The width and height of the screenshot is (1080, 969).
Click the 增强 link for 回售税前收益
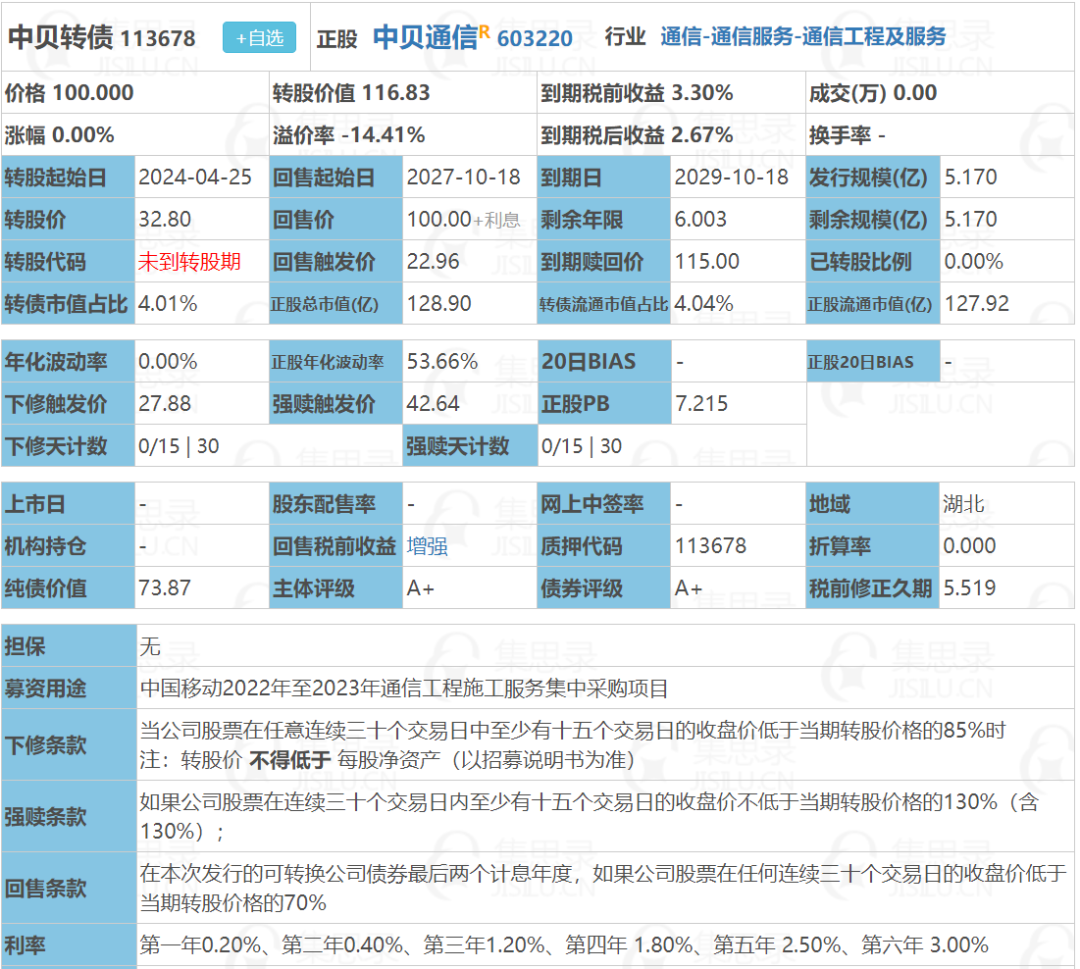(427, 546)
